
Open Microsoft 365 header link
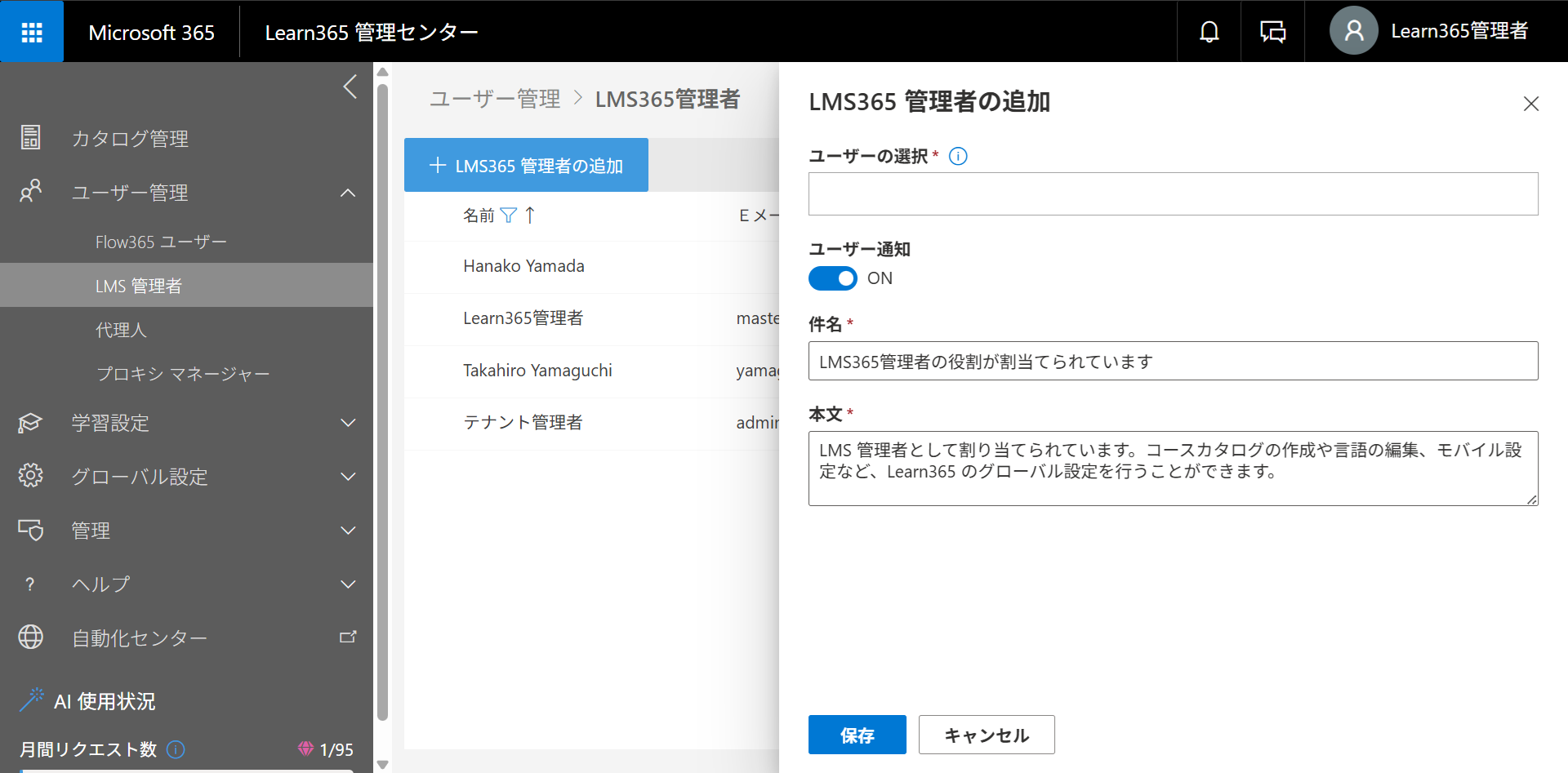[151, 32]
